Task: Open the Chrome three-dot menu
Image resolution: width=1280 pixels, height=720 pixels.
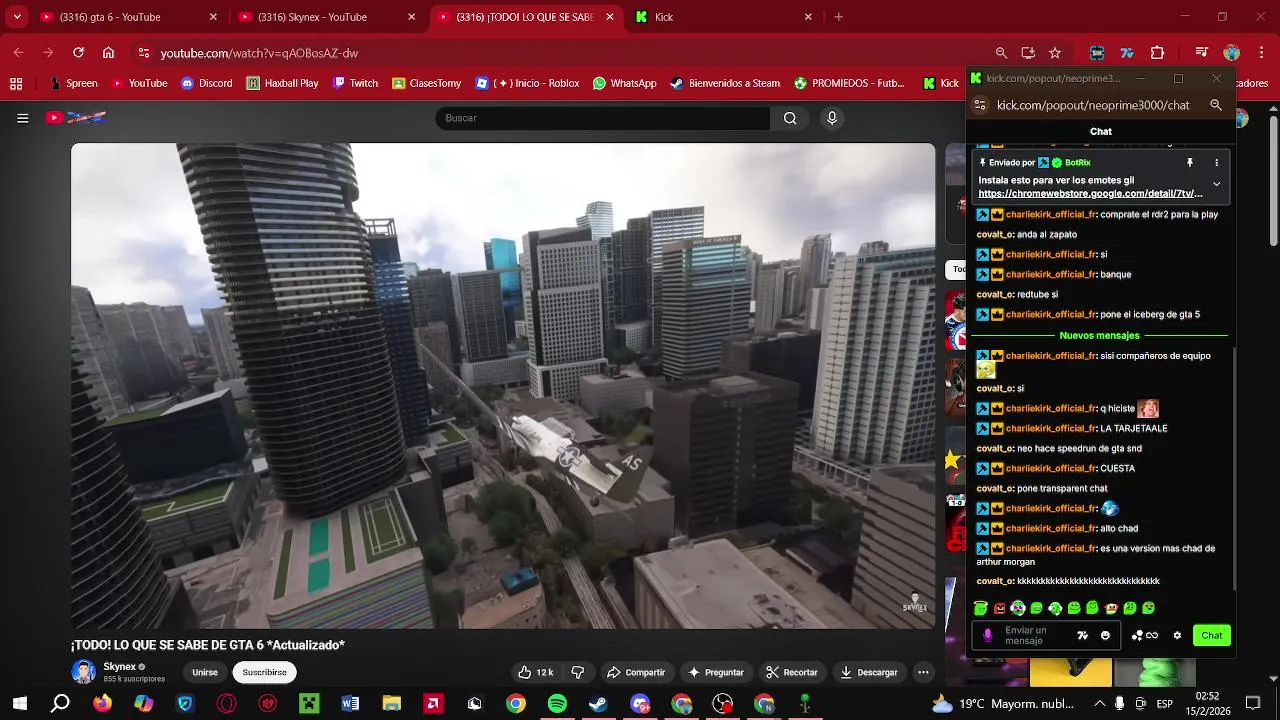Action: [x=1260, y=53]
